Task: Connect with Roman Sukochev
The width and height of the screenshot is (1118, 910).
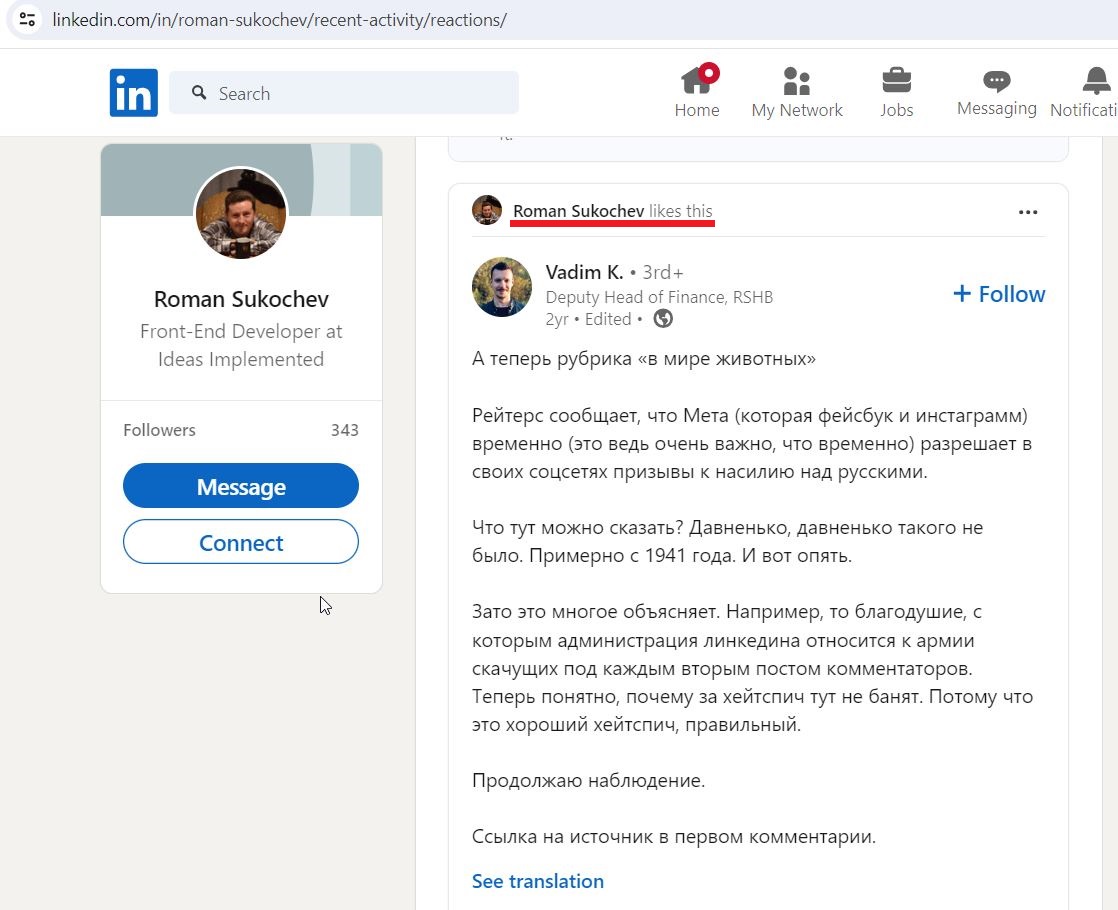Action: coord(241,542)
